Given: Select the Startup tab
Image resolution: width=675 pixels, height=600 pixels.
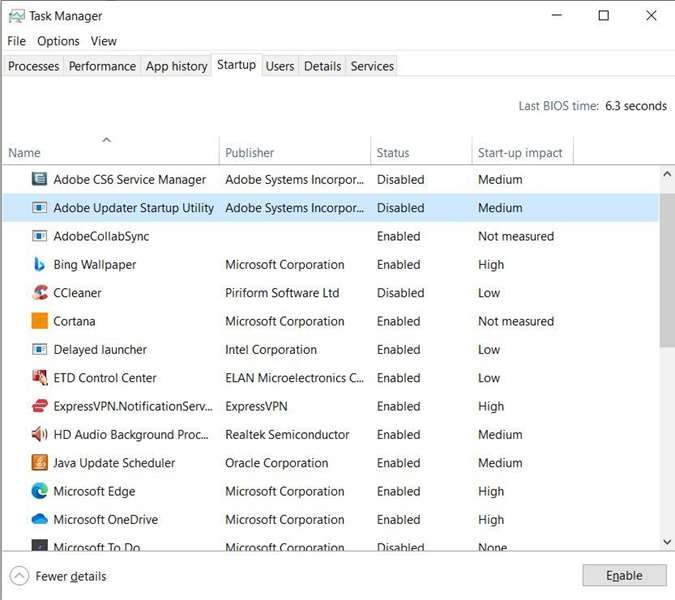Looking at the screenshot, I should 236,65.
